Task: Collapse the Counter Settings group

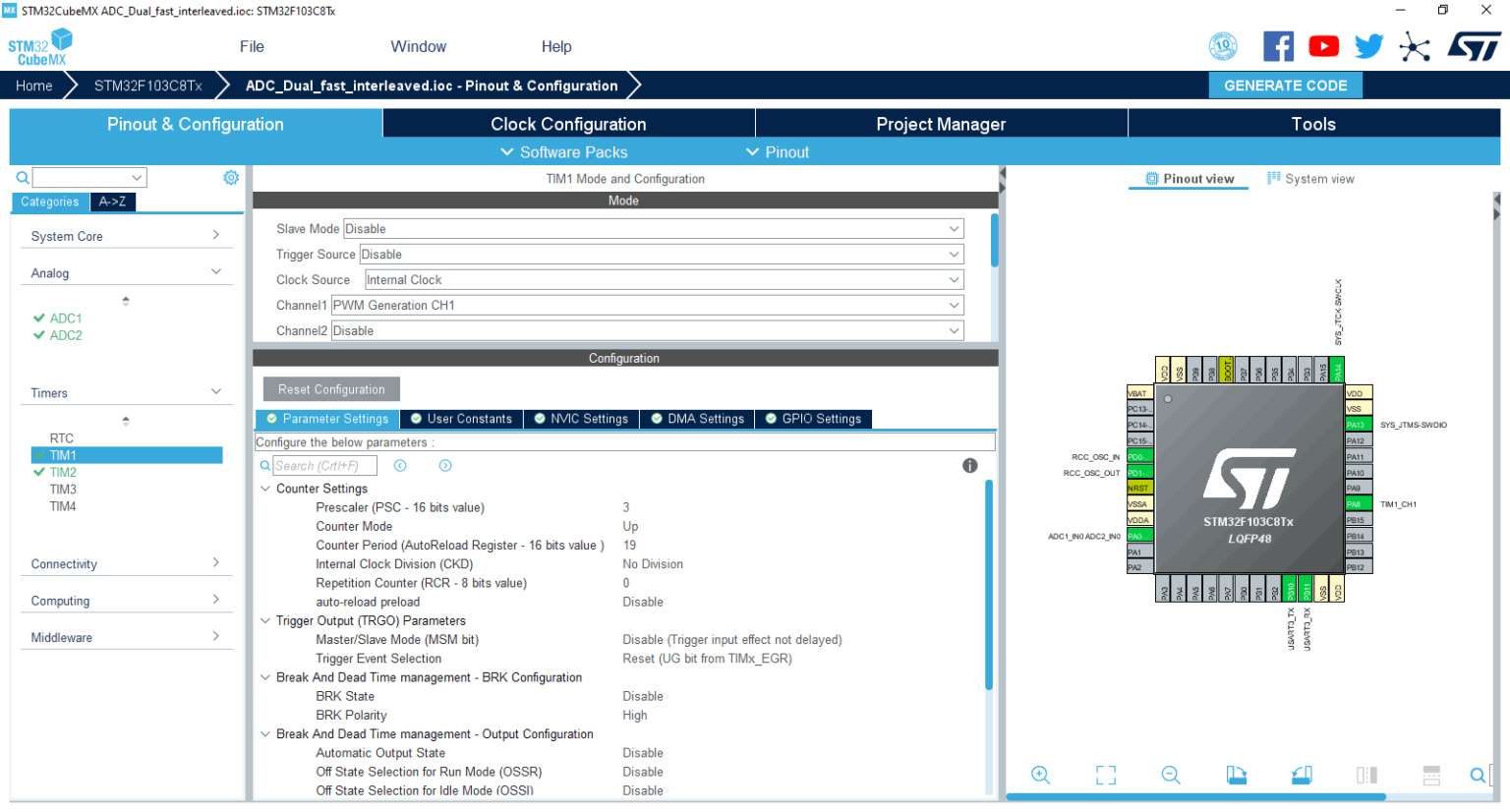Action: point(265,489)
